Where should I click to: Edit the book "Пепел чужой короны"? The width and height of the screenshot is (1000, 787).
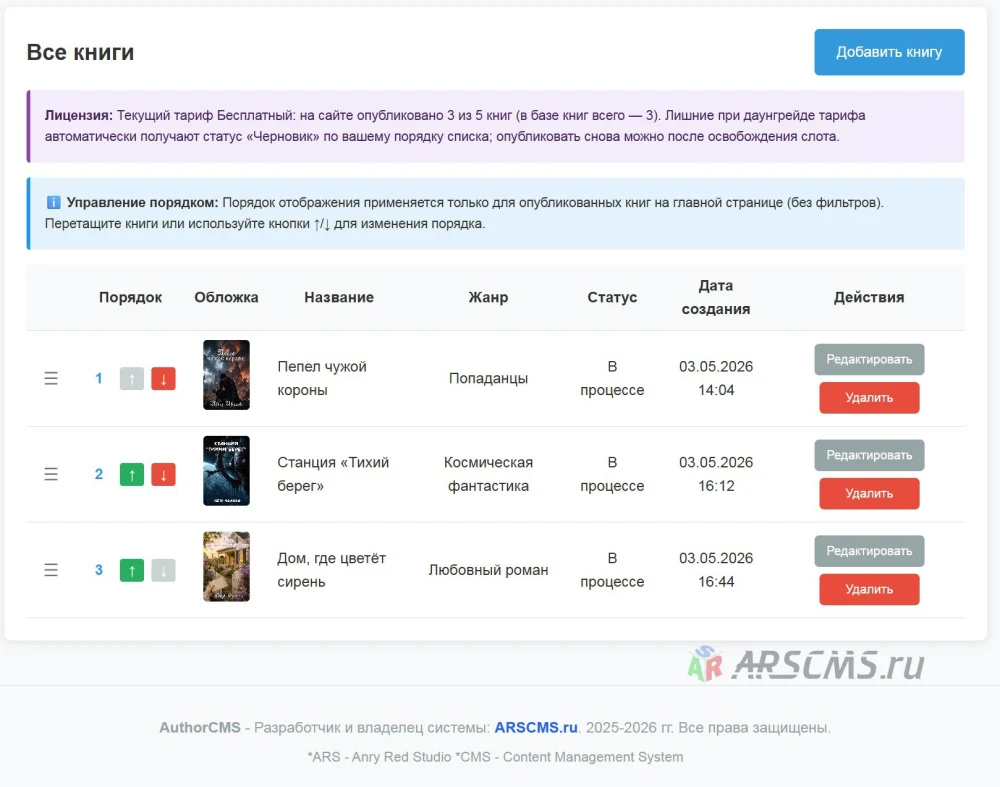tap(869, 360)
